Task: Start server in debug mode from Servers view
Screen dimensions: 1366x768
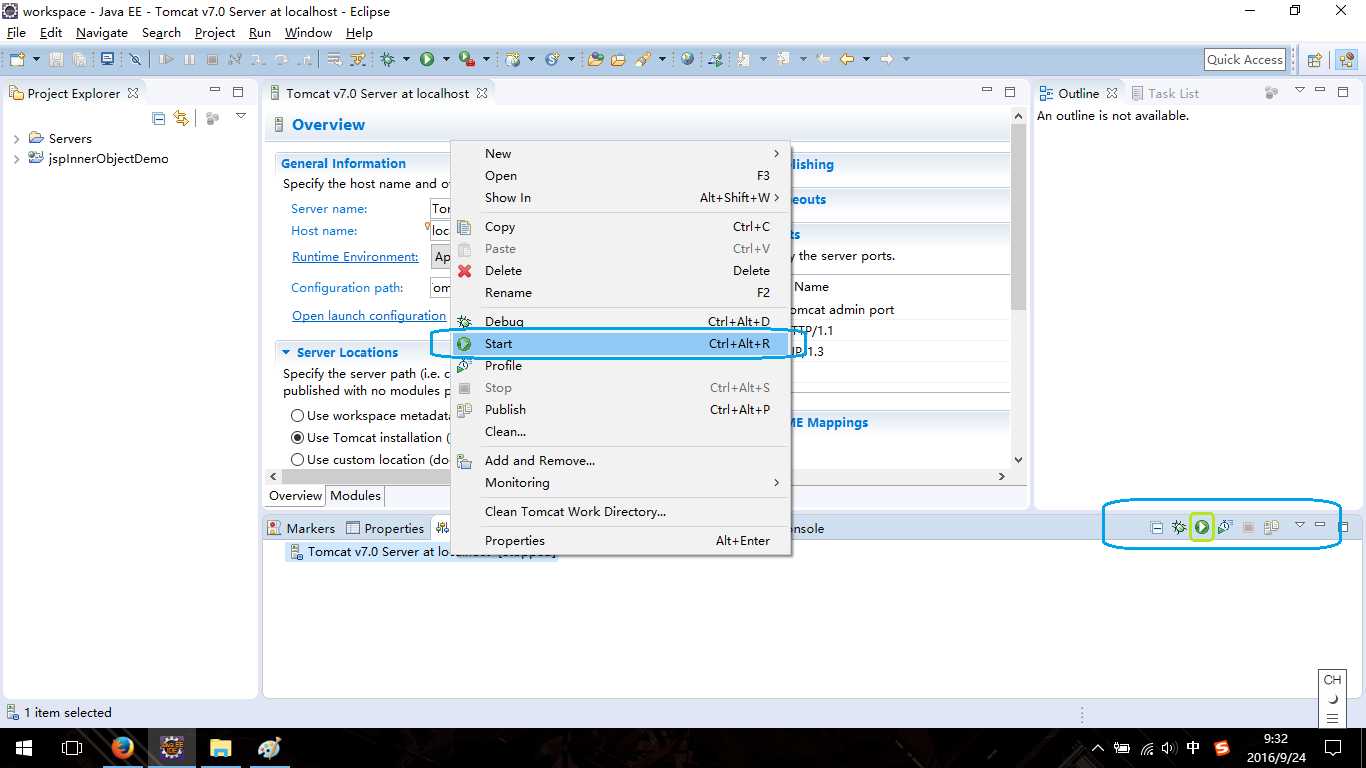Action: [1179, 527]
